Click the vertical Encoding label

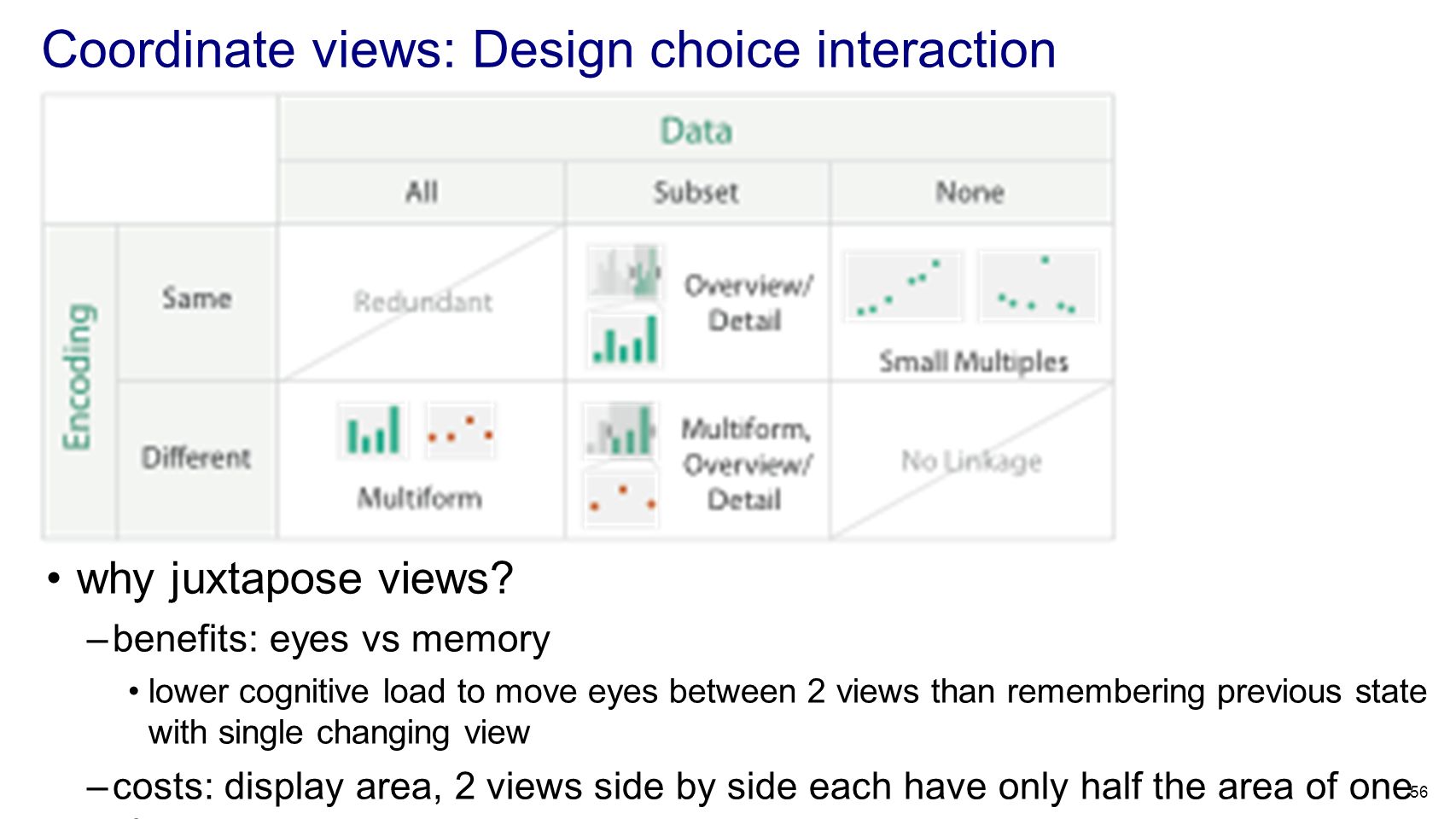coord(78,376)
